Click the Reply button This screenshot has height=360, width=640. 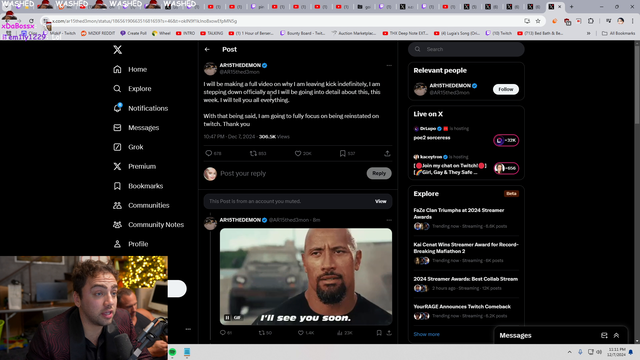coord(379,173)
